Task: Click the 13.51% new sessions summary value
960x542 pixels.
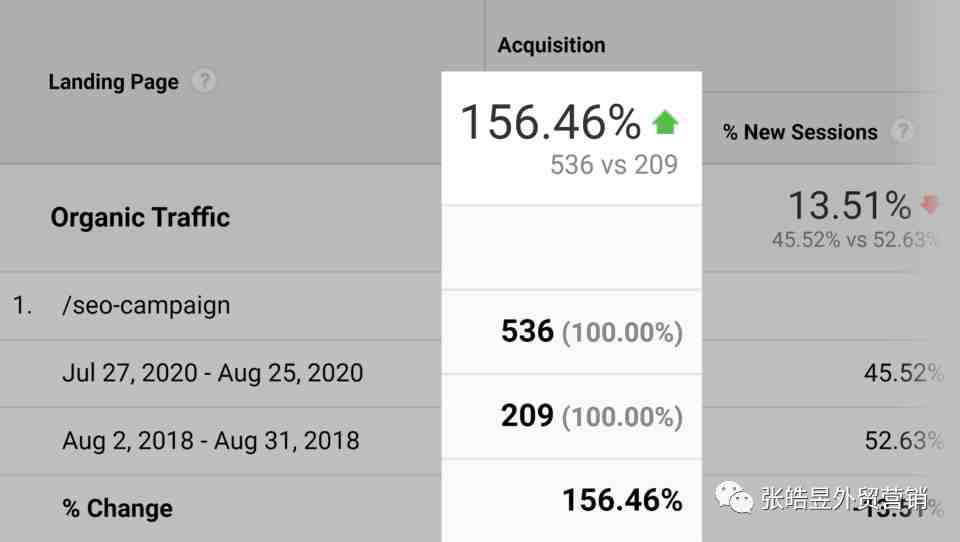Action: 849,206
